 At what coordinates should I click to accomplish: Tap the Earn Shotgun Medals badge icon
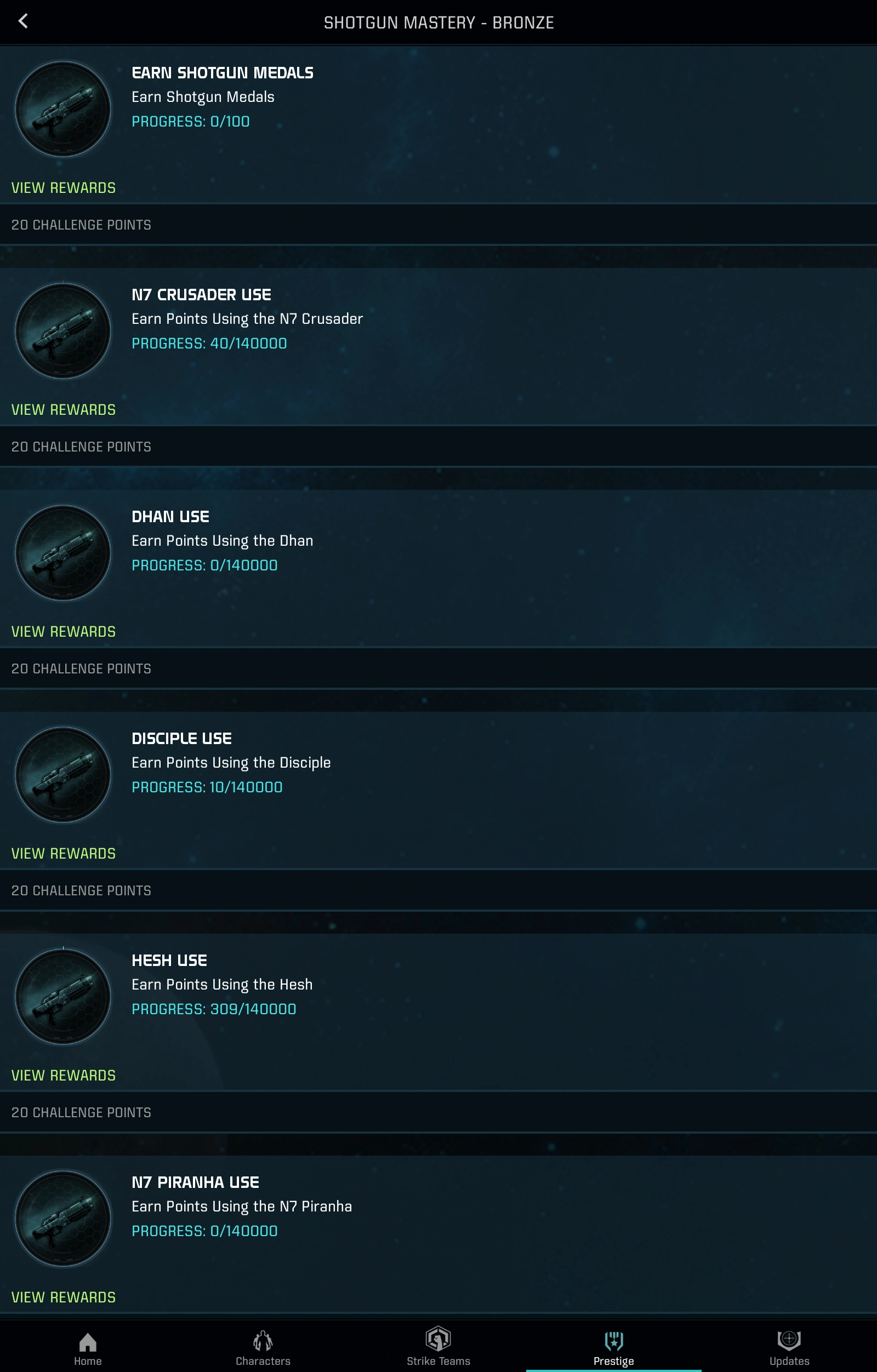(63, 110)
